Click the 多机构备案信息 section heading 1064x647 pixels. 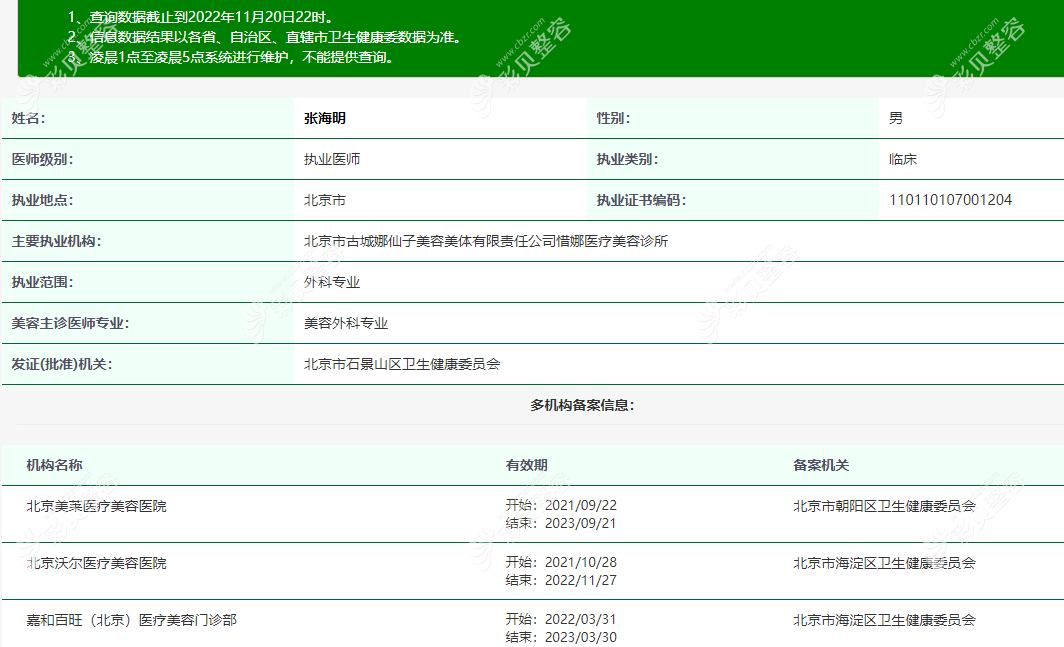tap(582, 405)
